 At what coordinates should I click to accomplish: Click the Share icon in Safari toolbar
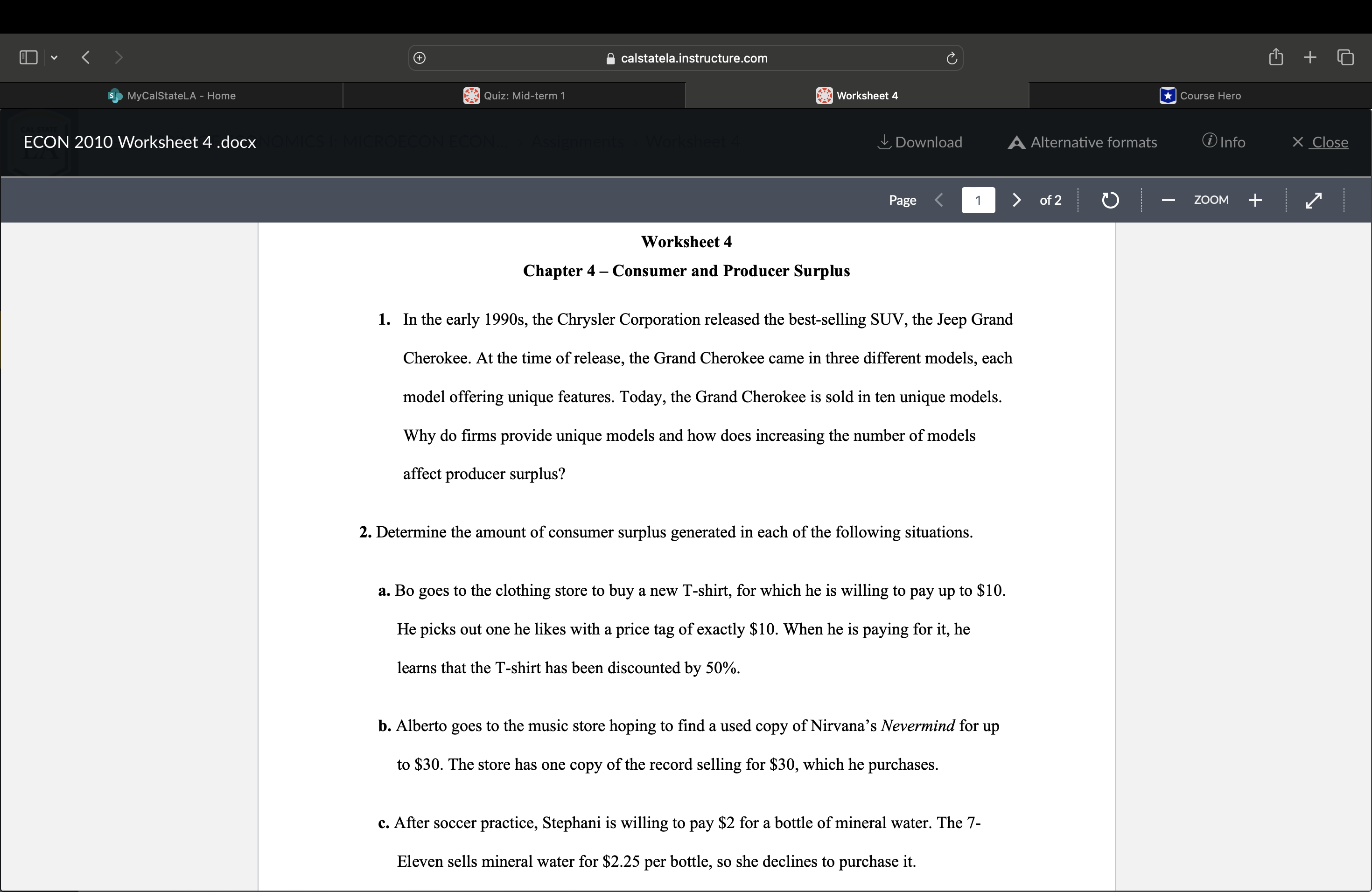(x=1276, y=57)
